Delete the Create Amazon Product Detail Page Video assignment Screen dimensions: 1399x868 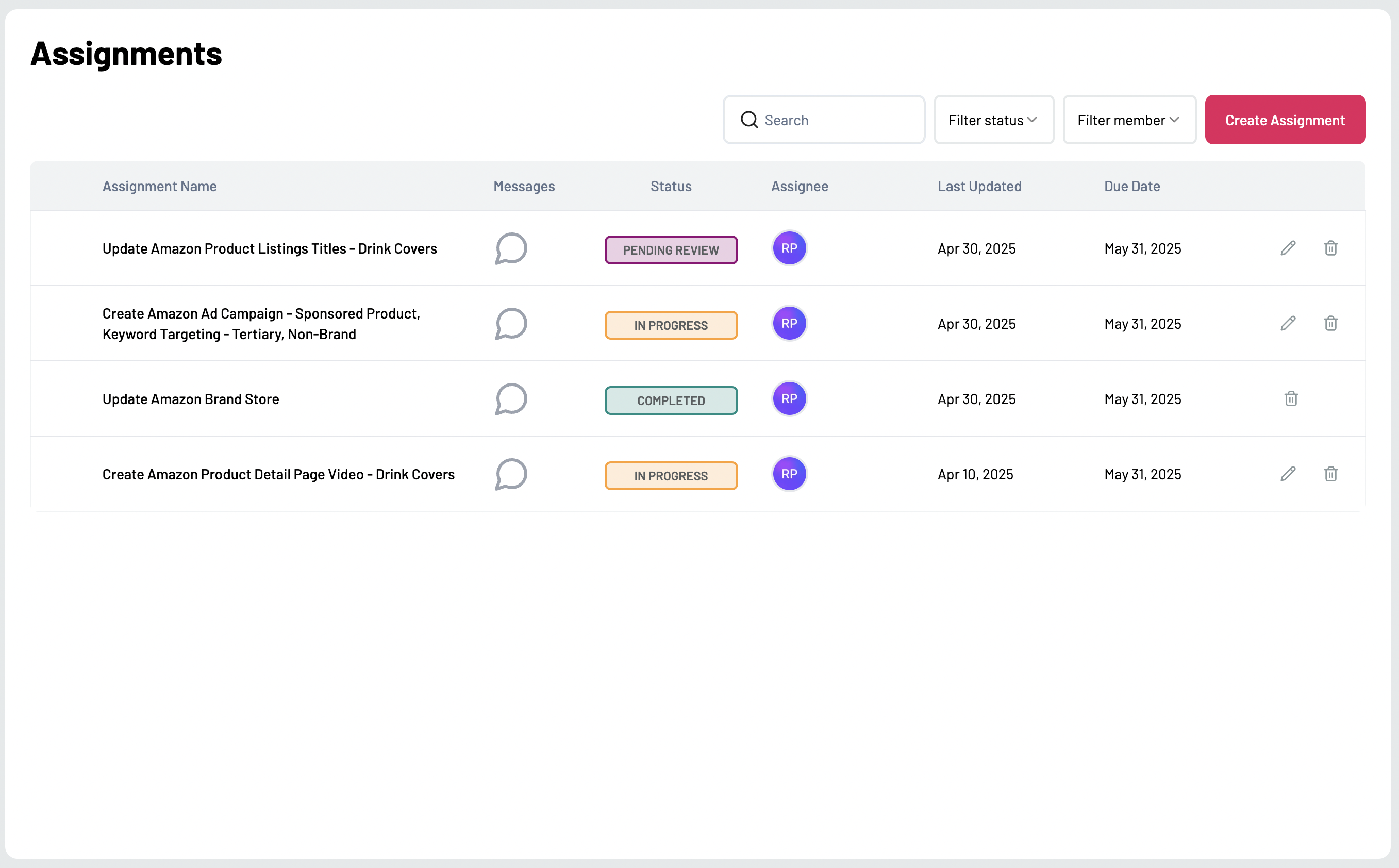1330,474
